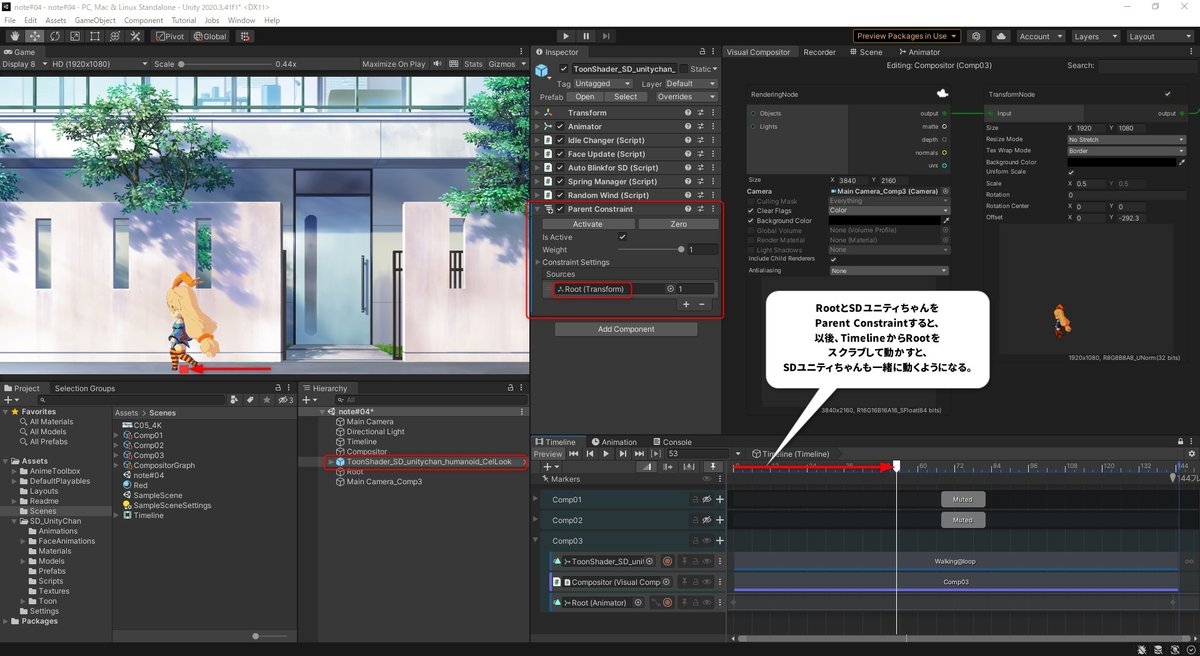Select the Scale tool in toolbar
The image size is (1200, 656).
(74, 36)
